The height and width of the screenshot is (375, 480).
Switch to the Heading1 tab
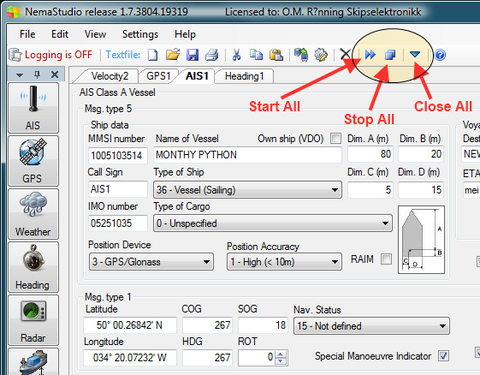(244, 76)
